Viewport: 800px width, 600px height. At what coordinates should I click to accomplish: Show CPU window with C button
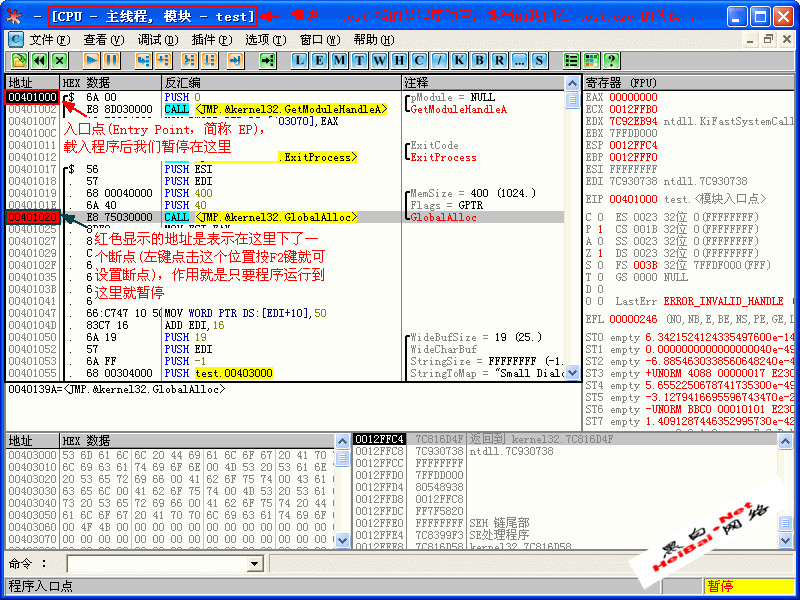(419, 61)
